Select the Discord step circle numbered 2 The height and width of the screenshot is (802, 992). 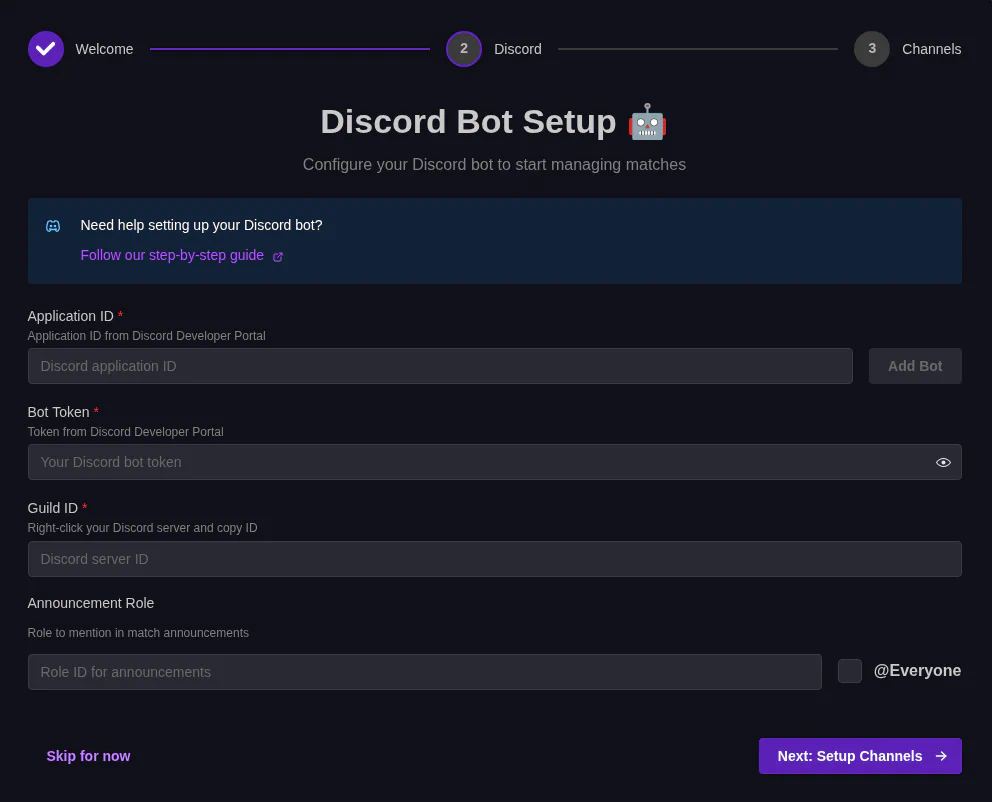point(463,48)
